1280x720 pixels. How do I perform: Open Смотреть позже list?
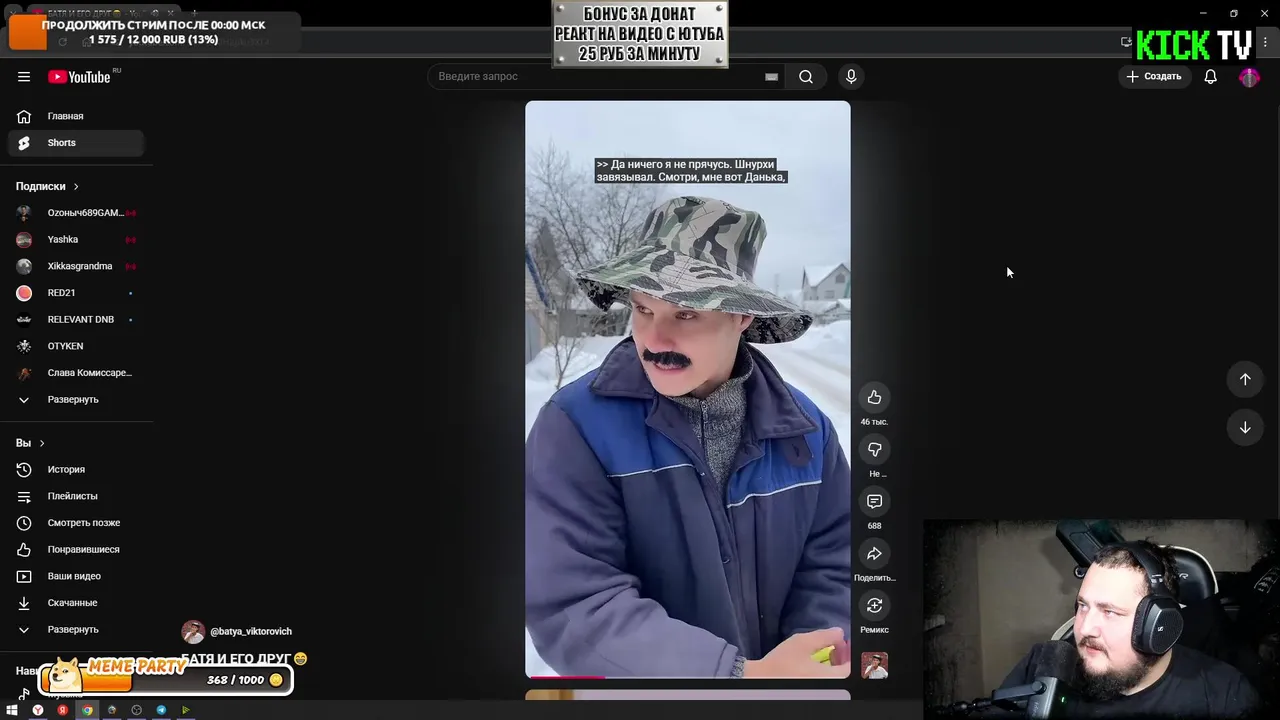(x=76, y=523)
